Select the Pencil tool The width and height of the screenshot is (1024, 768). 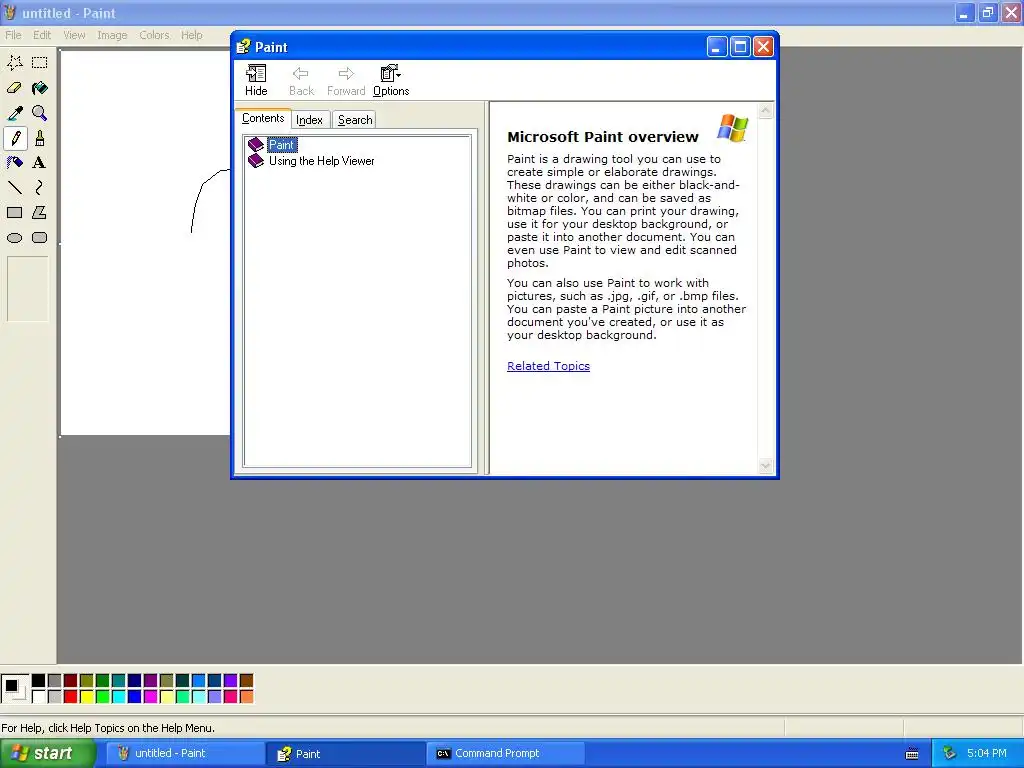tap(15, 138)
